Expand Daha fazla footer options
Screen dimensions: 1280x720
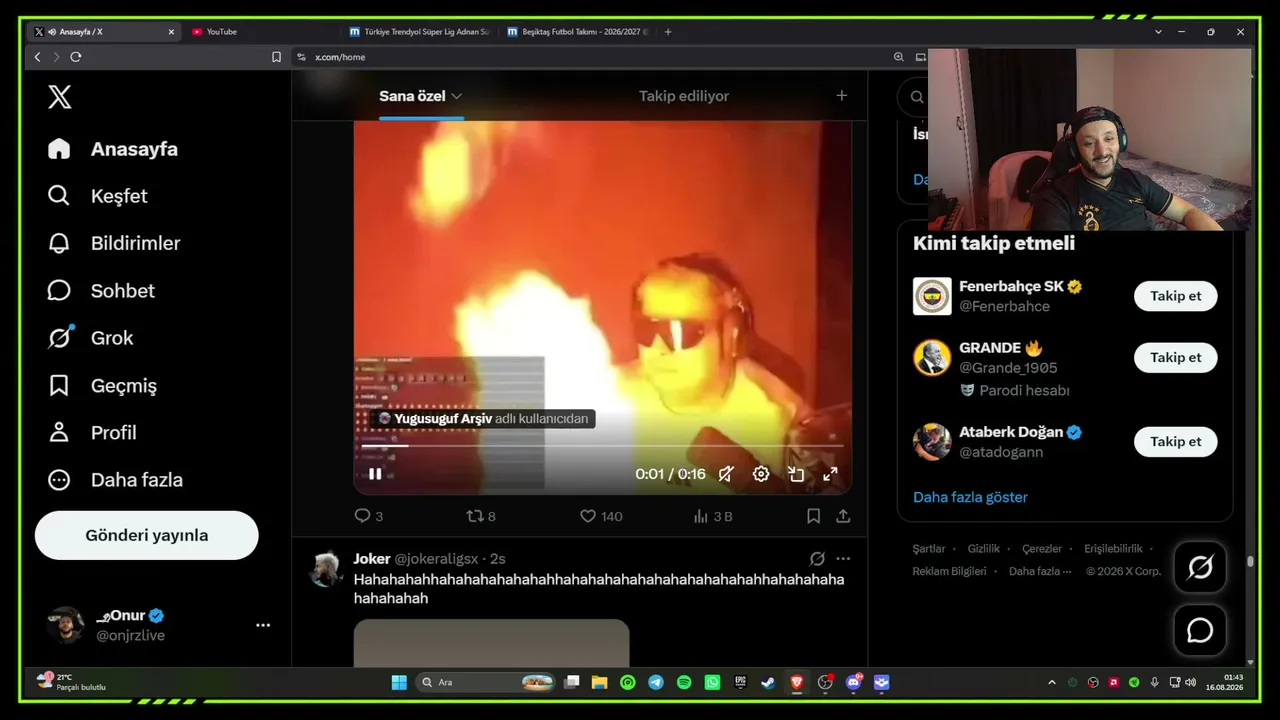(x=1040, y=571)
